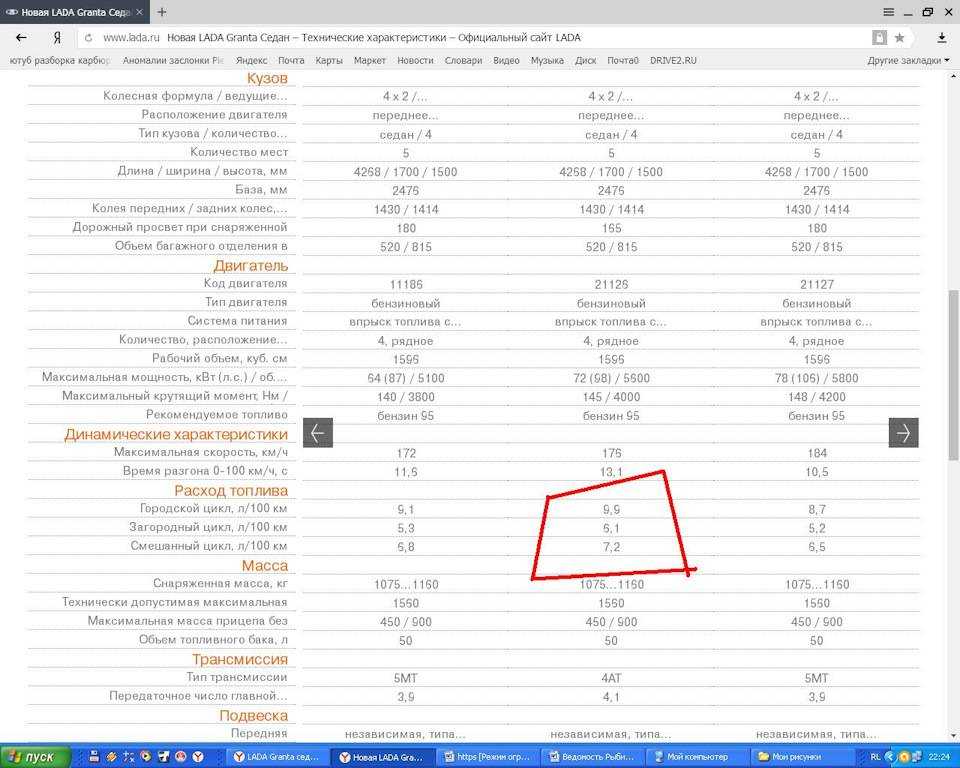The width and height of the screenshot is (960, 768).
Task: Click the language indicator RL in the tray
Action: pyautogui.click(x=875, y=757)
